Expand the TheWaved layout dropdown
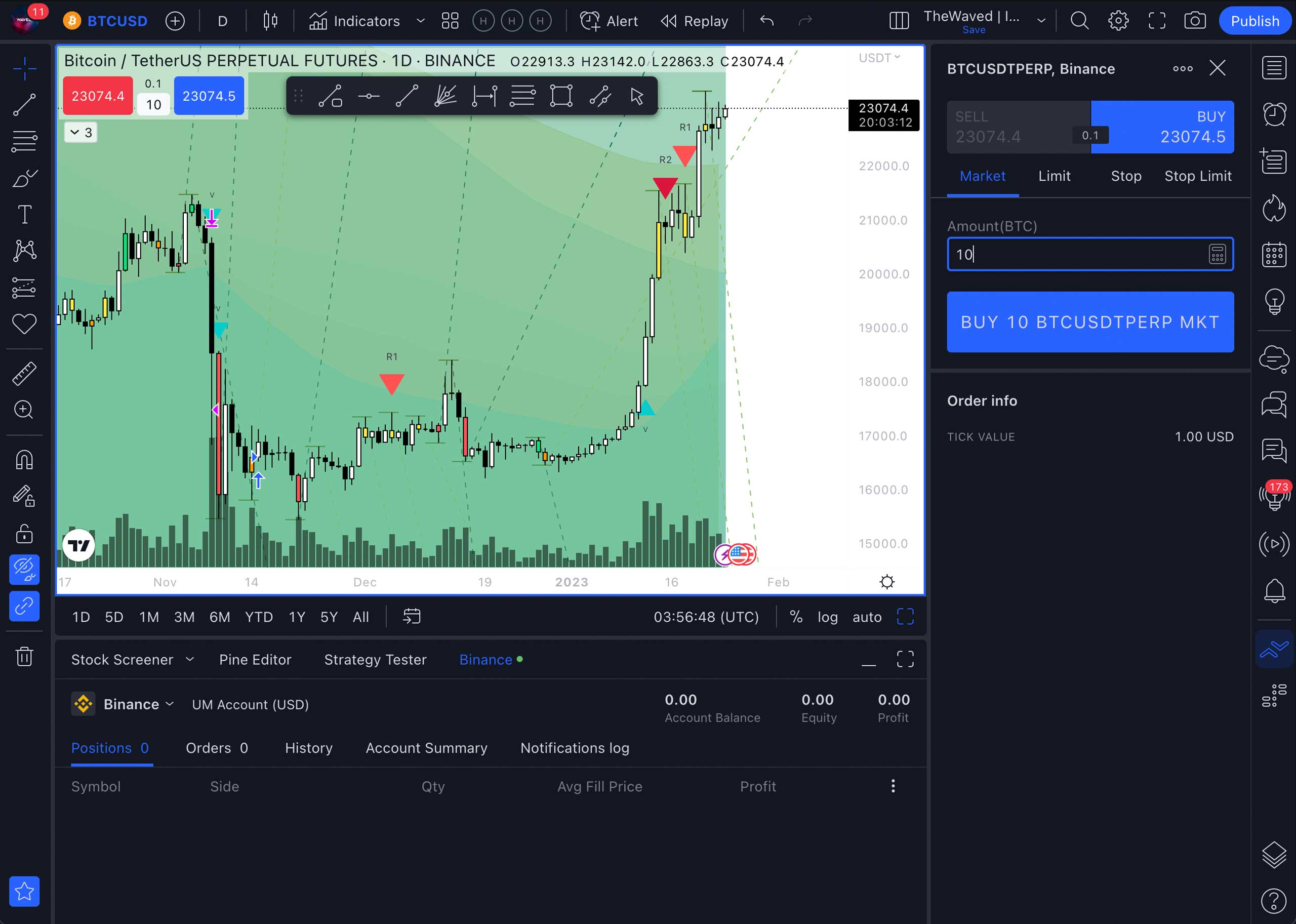Viewport: 1296px width, 924px height. pos(1041,21)
